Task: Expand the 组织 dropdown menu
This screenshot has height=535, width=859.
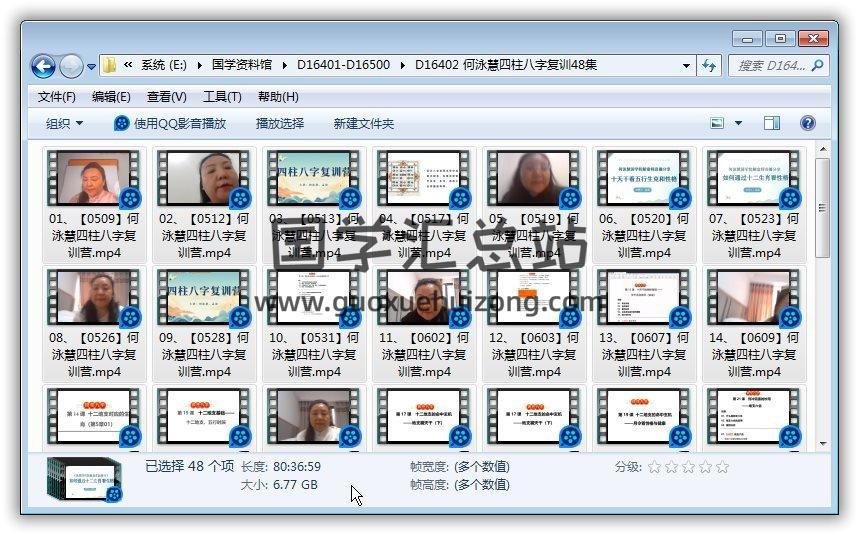Action: pyautogui.click(x=64, y=123)
